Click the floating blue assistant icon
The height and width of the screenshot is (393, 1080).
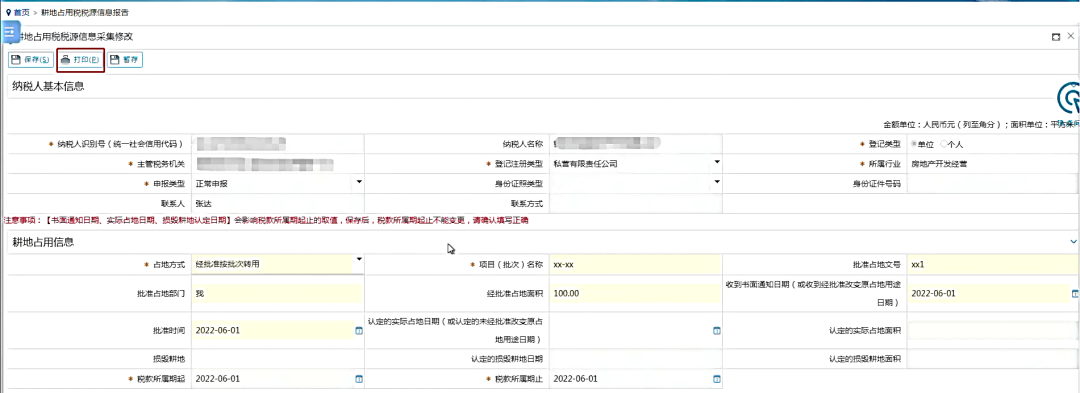(1069, 100)
